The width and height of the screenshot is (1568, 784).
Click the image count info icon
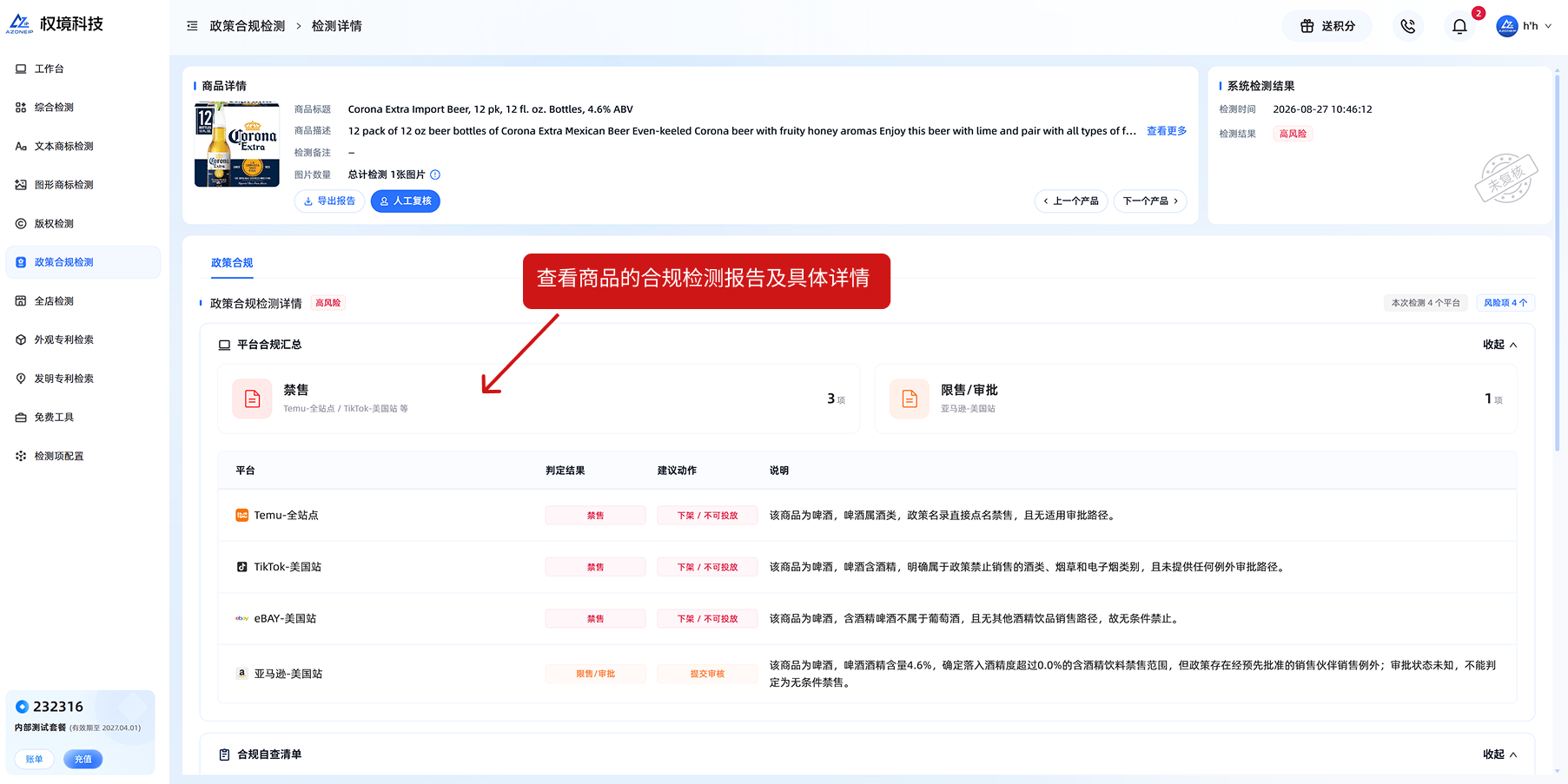pyautogui.click(x=435, y=175)
